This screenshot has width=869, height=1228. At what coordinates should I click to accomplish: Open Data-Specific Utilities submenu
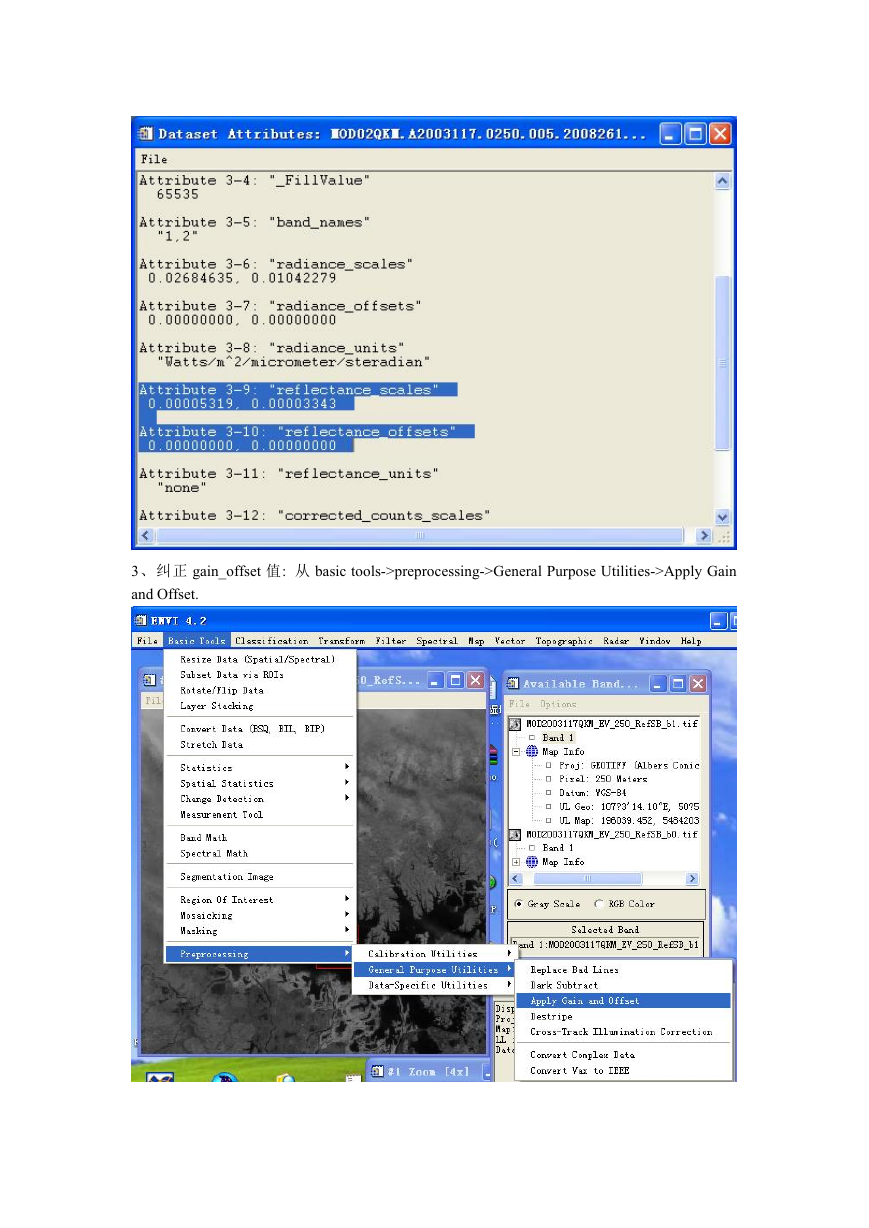(435, 985)
